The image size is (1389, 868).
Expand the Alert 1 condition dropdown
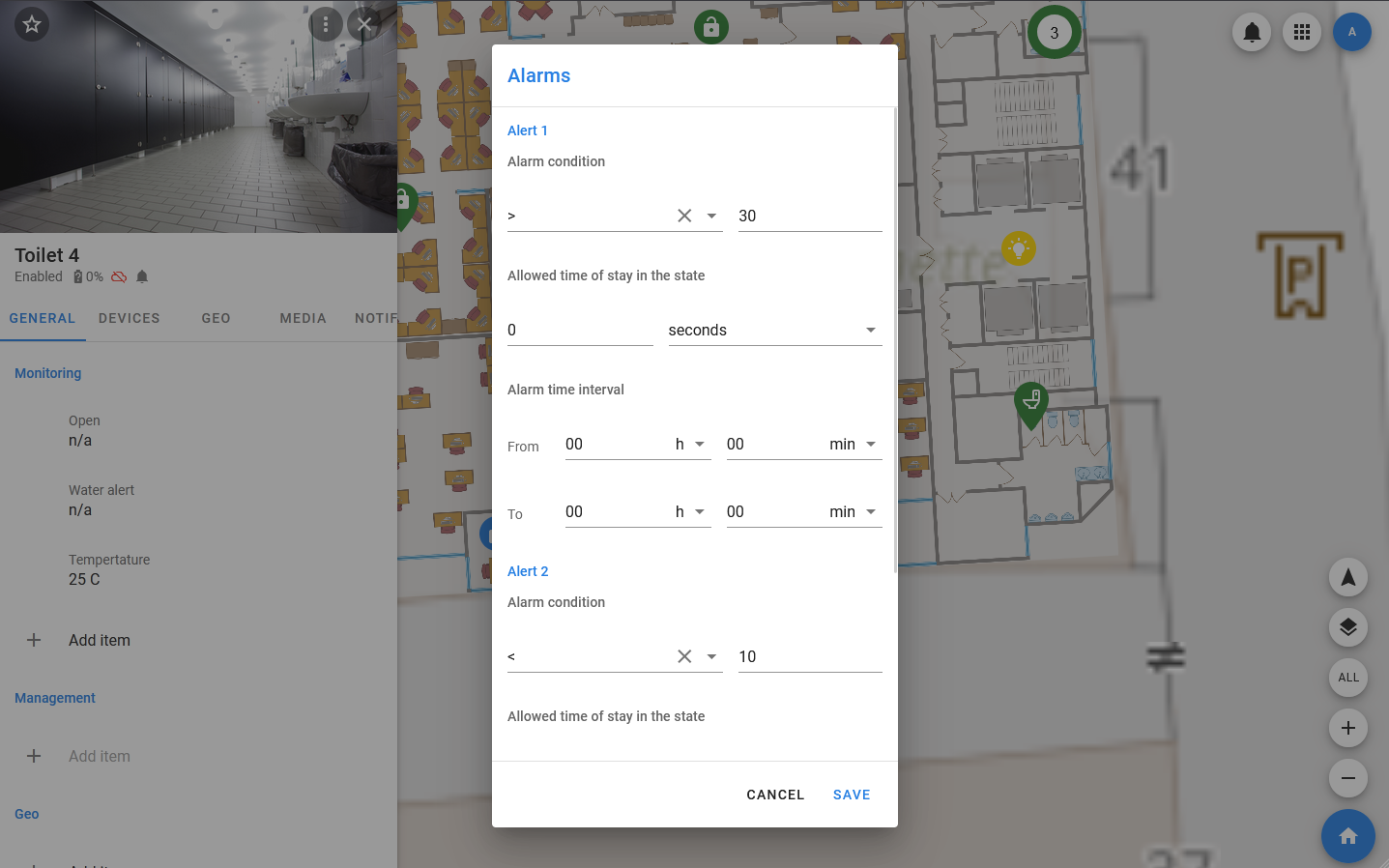[x=711, y=216]
